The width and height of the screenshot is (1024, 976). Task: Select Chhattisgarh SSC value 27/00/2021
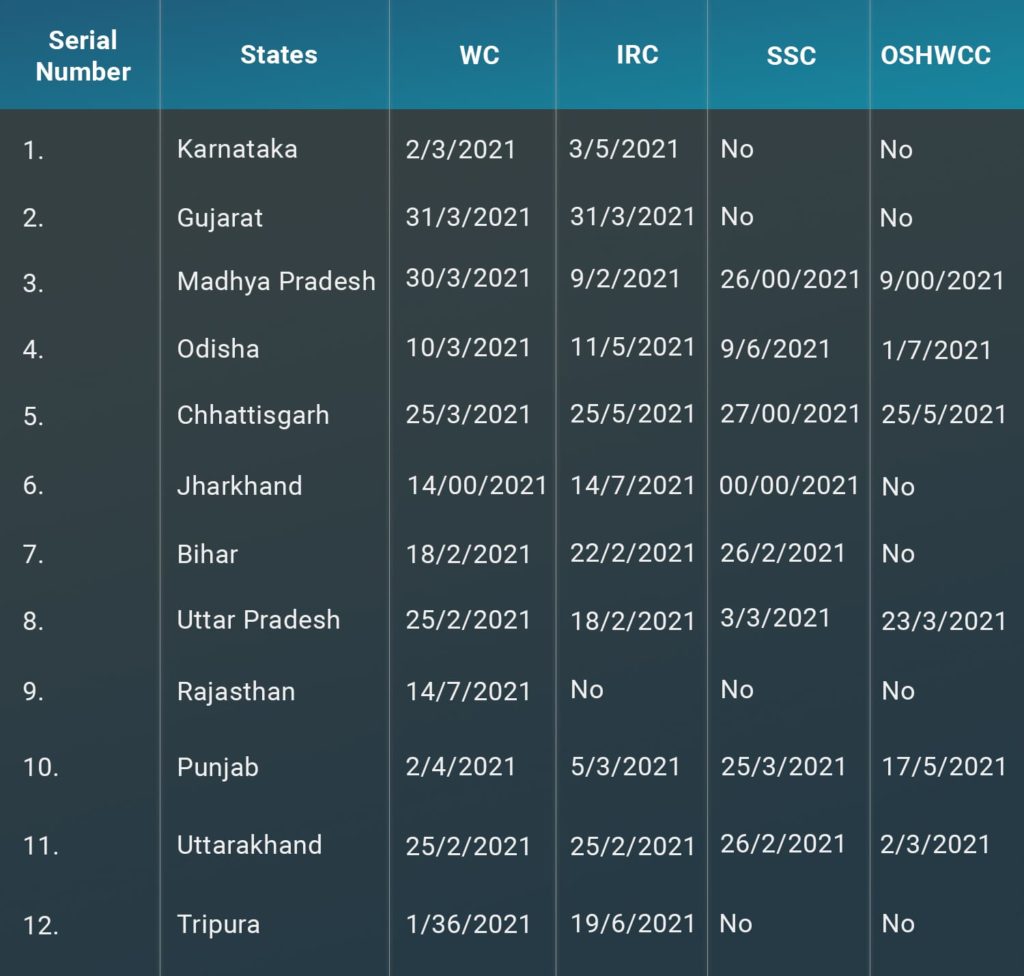click(790, 414)
